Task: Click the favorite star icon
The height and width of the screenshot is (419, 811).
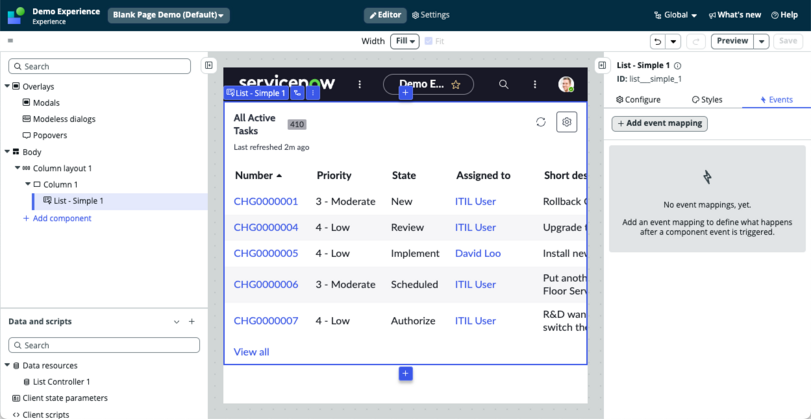Action: 456,85
